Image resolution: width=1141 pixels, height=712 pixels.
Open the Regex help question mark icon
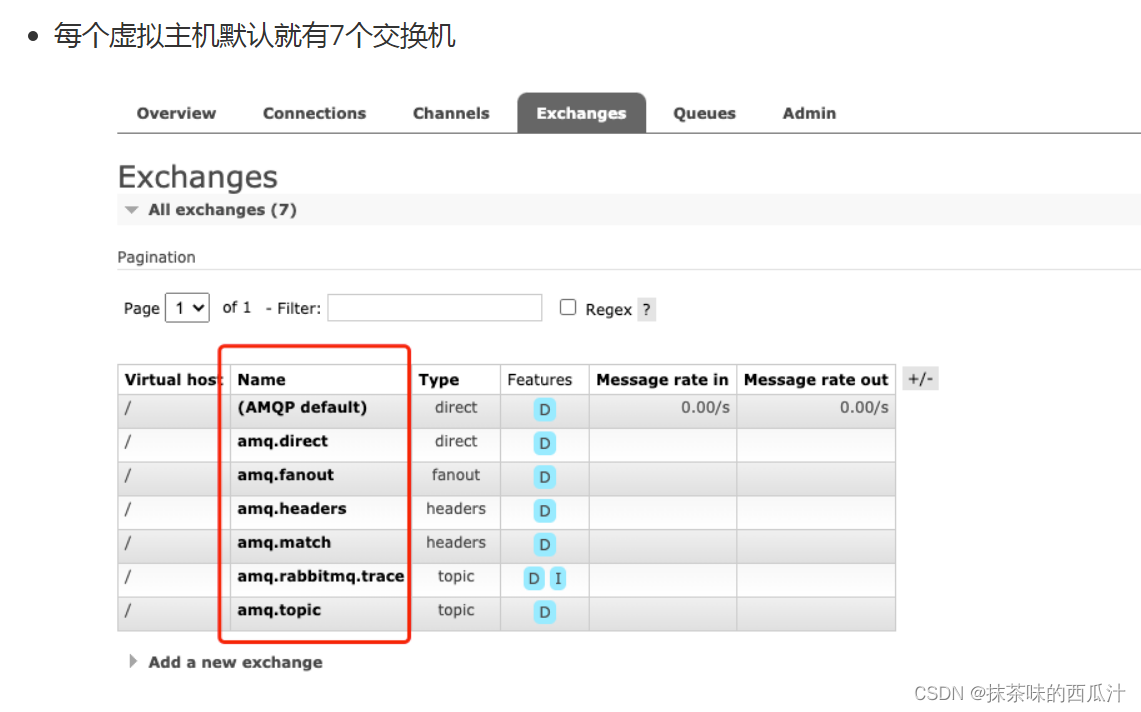[x=646, y=309]
